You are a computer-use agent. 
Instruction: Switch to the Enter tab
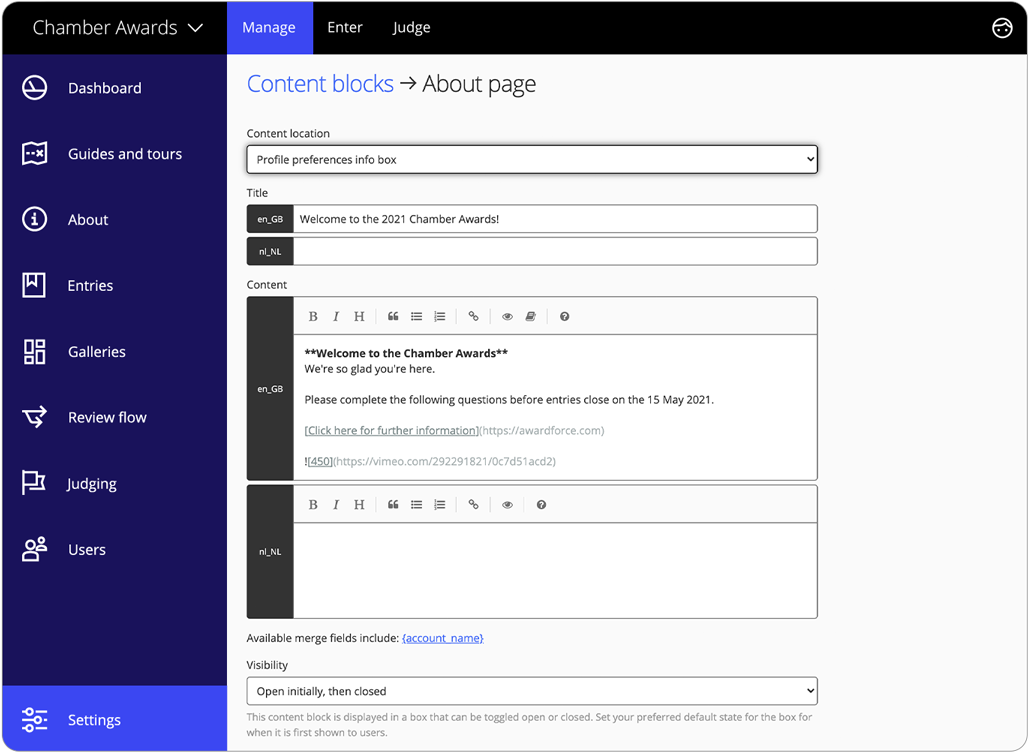pyautogui.click(x=345, y=27)
